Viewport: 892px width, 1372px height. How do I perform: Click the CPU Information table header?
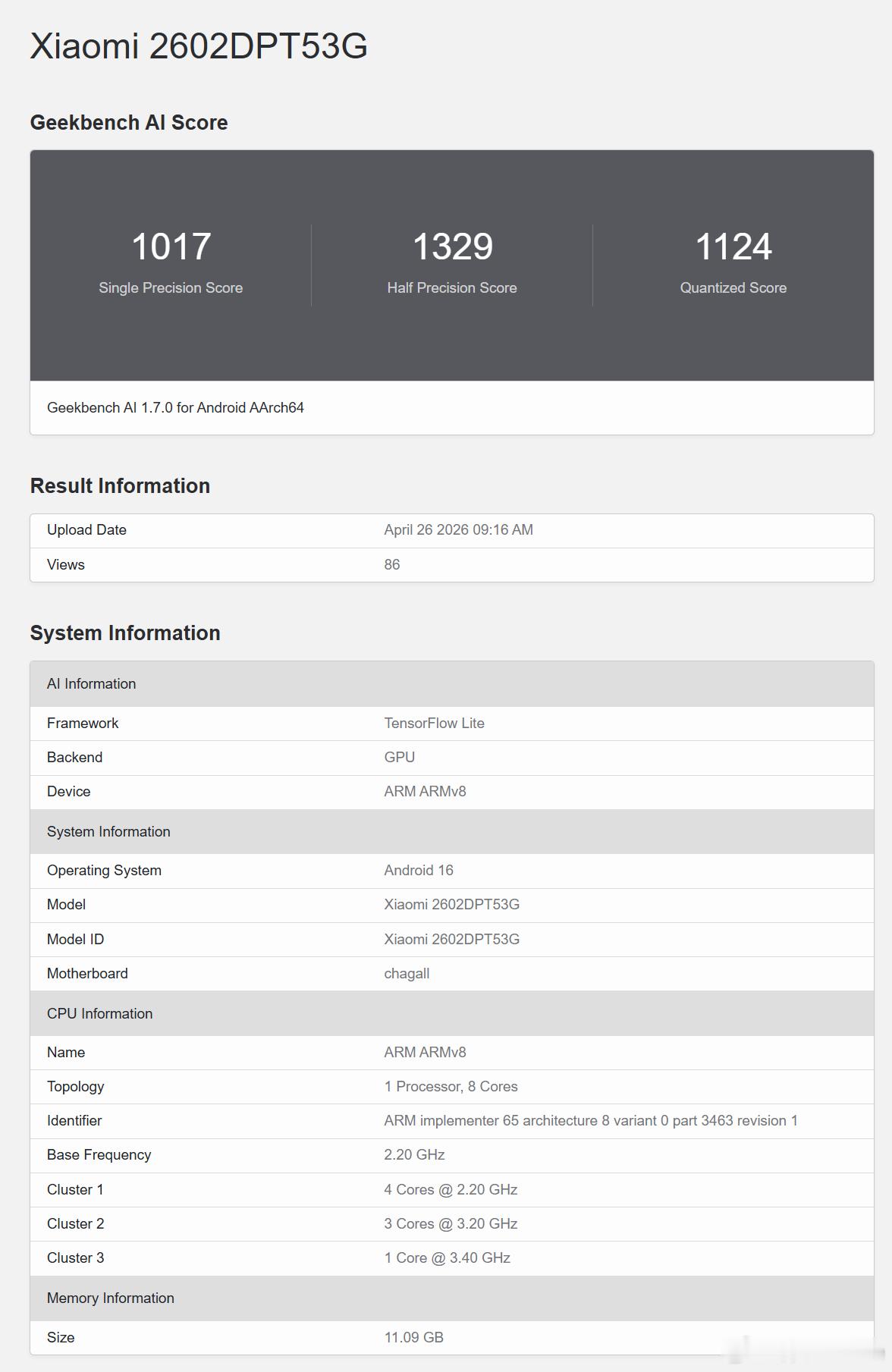pos(452,1013)
